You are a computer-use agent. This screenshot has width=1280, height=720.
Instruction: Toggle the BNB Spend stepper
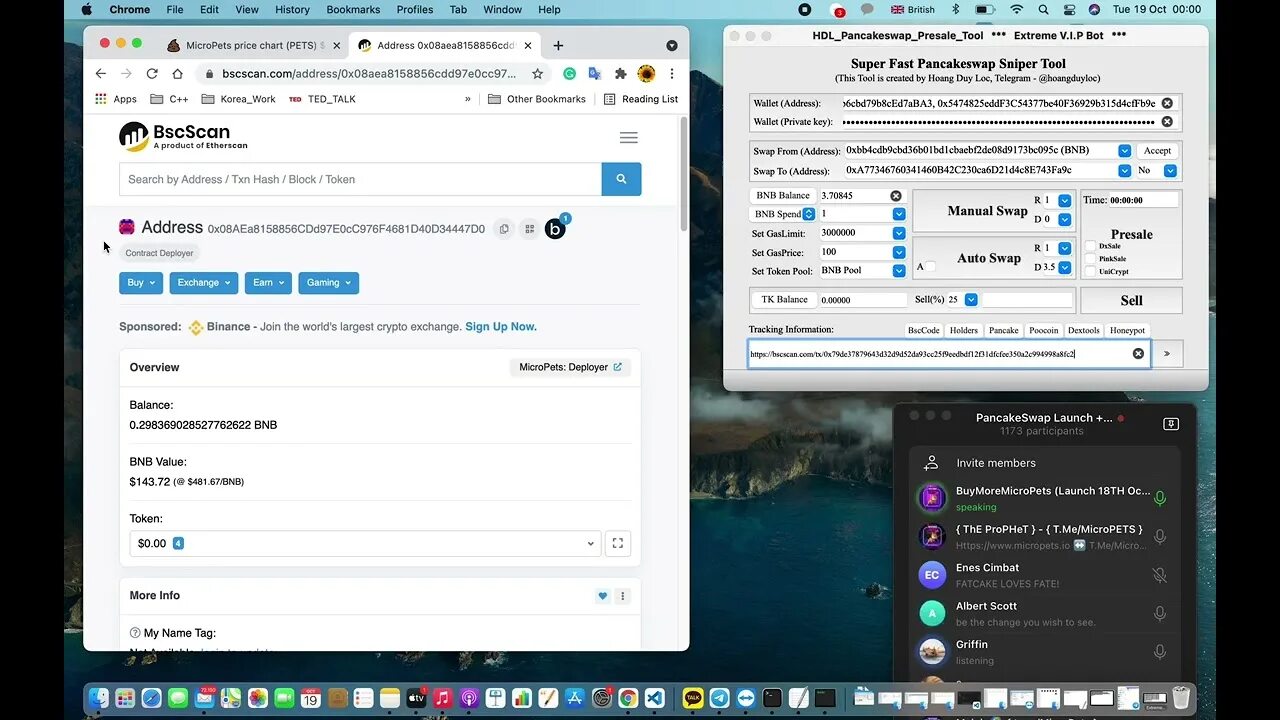[x=809, y=214]
